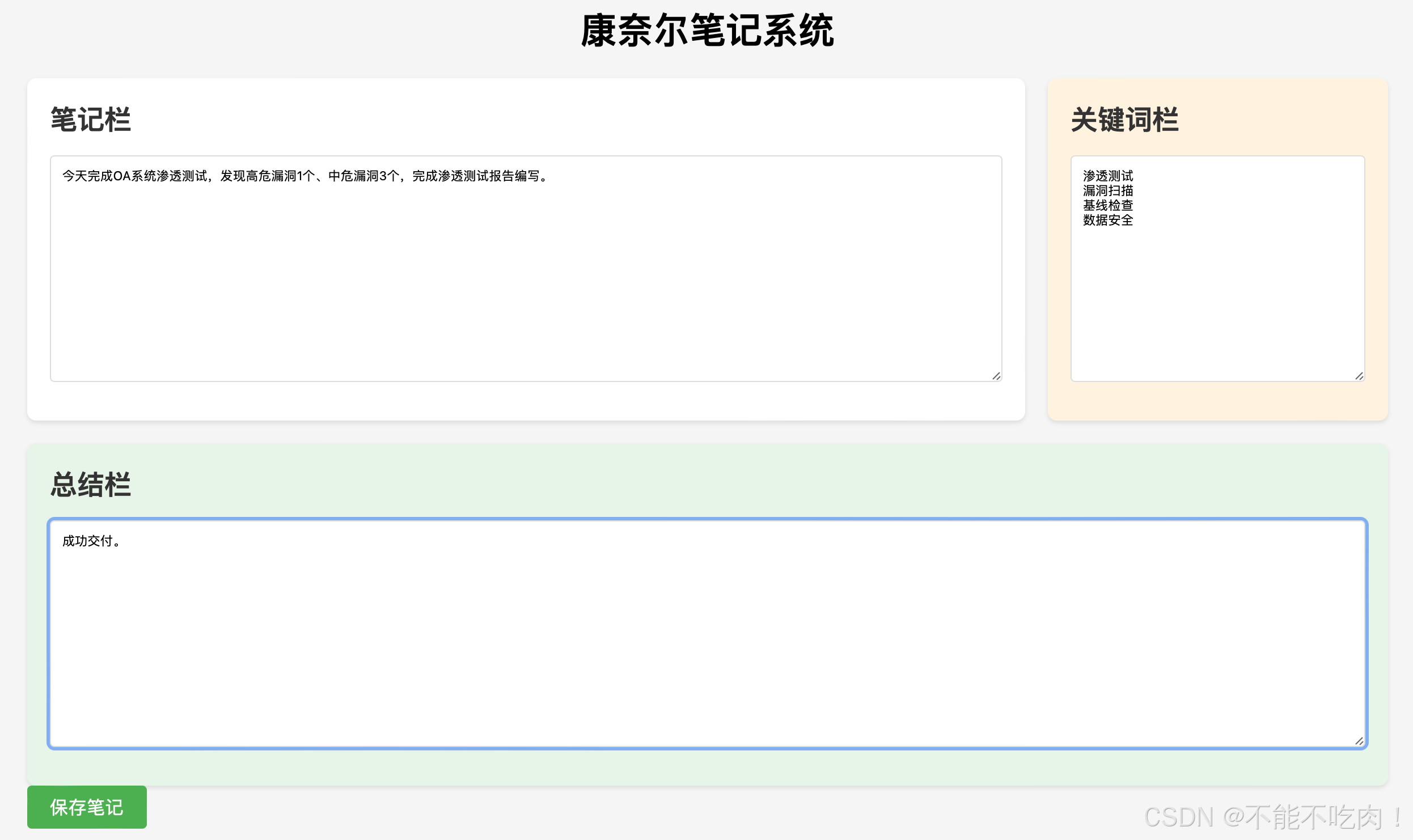1413x840 pixels.
Task: Click the CSDN watermark text
Action: coord(1272,817)
